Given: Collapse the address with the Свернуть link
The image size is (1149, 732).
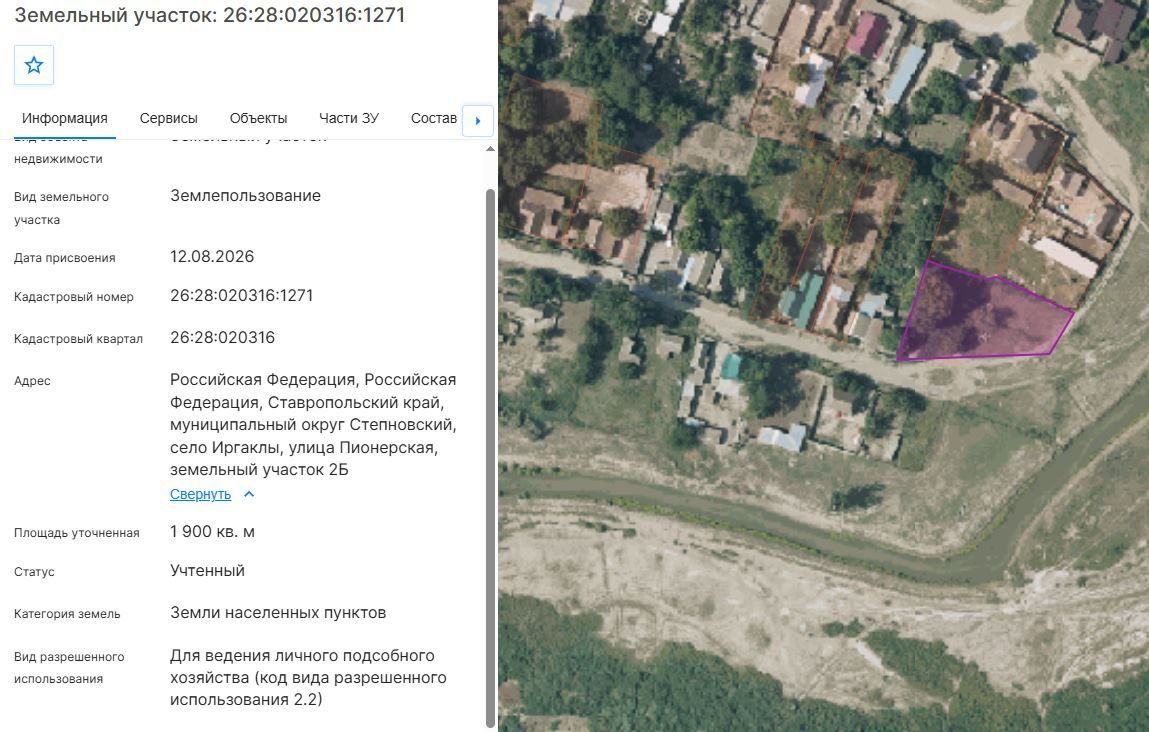Looking at the screenshot, I should click(200, 494).
